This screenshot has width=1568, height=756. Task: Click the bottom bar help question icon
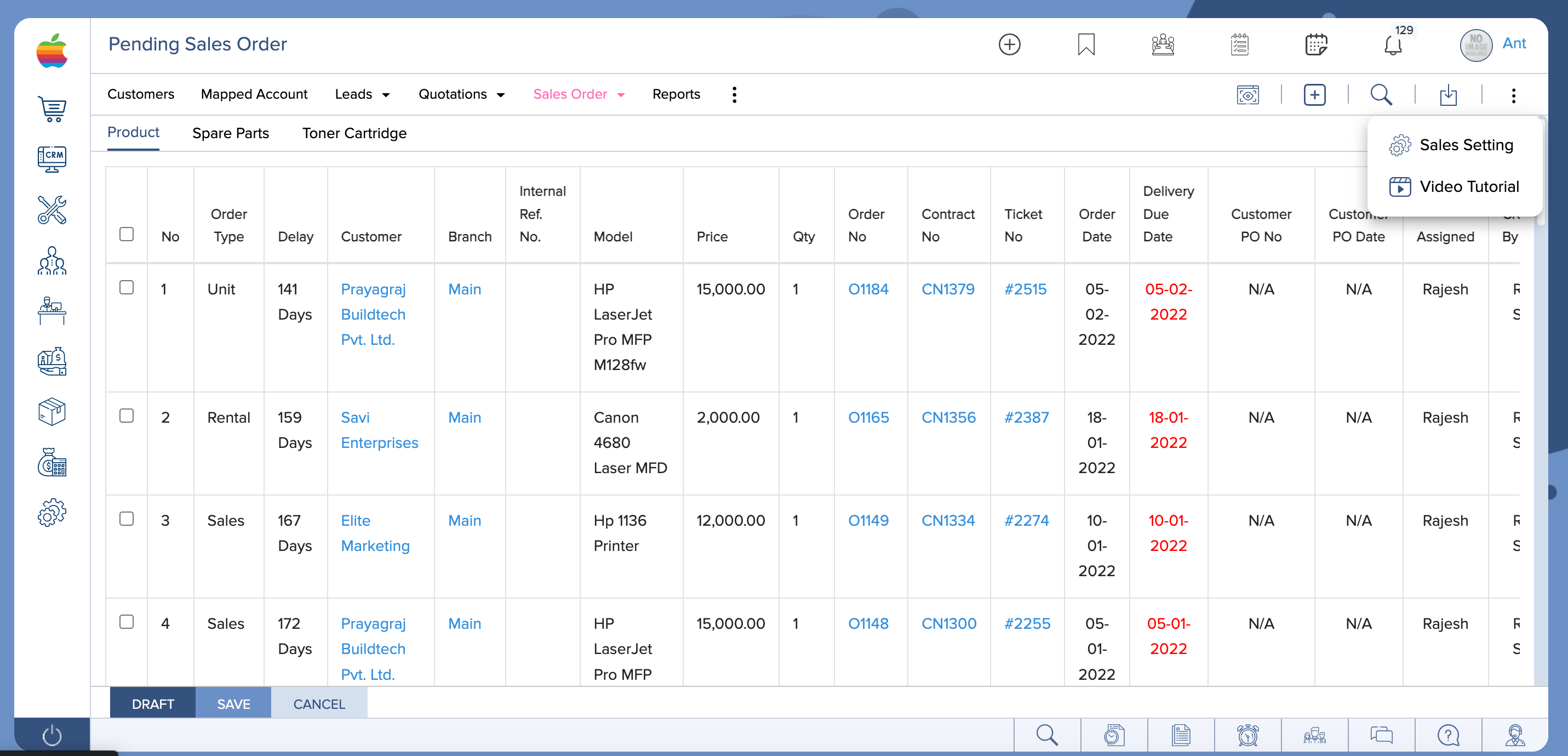[1449, 735]
